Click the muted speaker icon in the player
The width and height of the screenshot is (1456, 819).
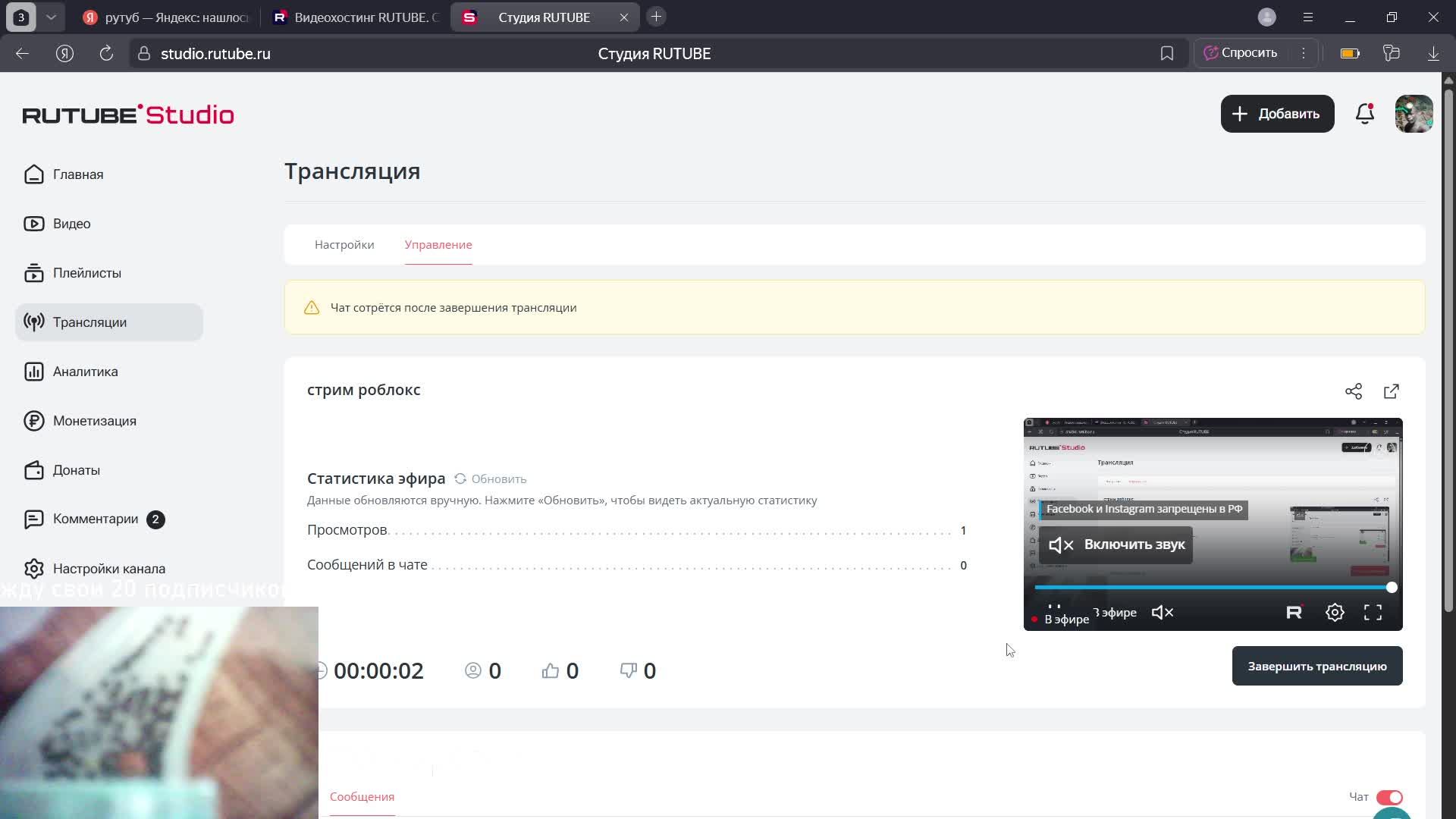click(x=1163, y=613)
